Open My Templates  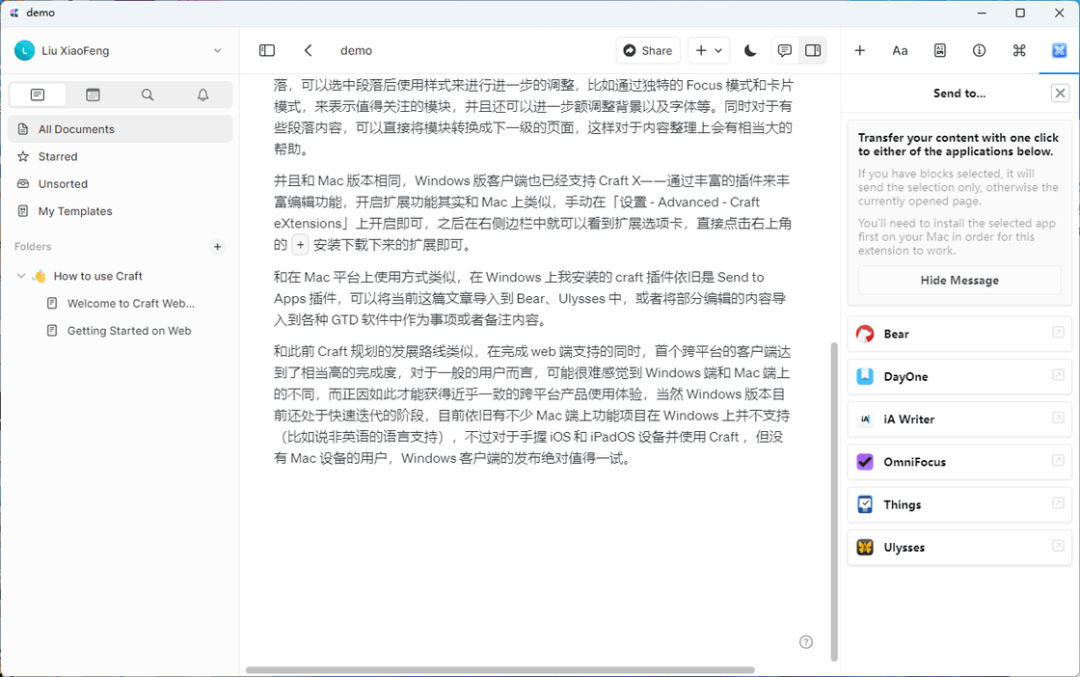(121, 211)
